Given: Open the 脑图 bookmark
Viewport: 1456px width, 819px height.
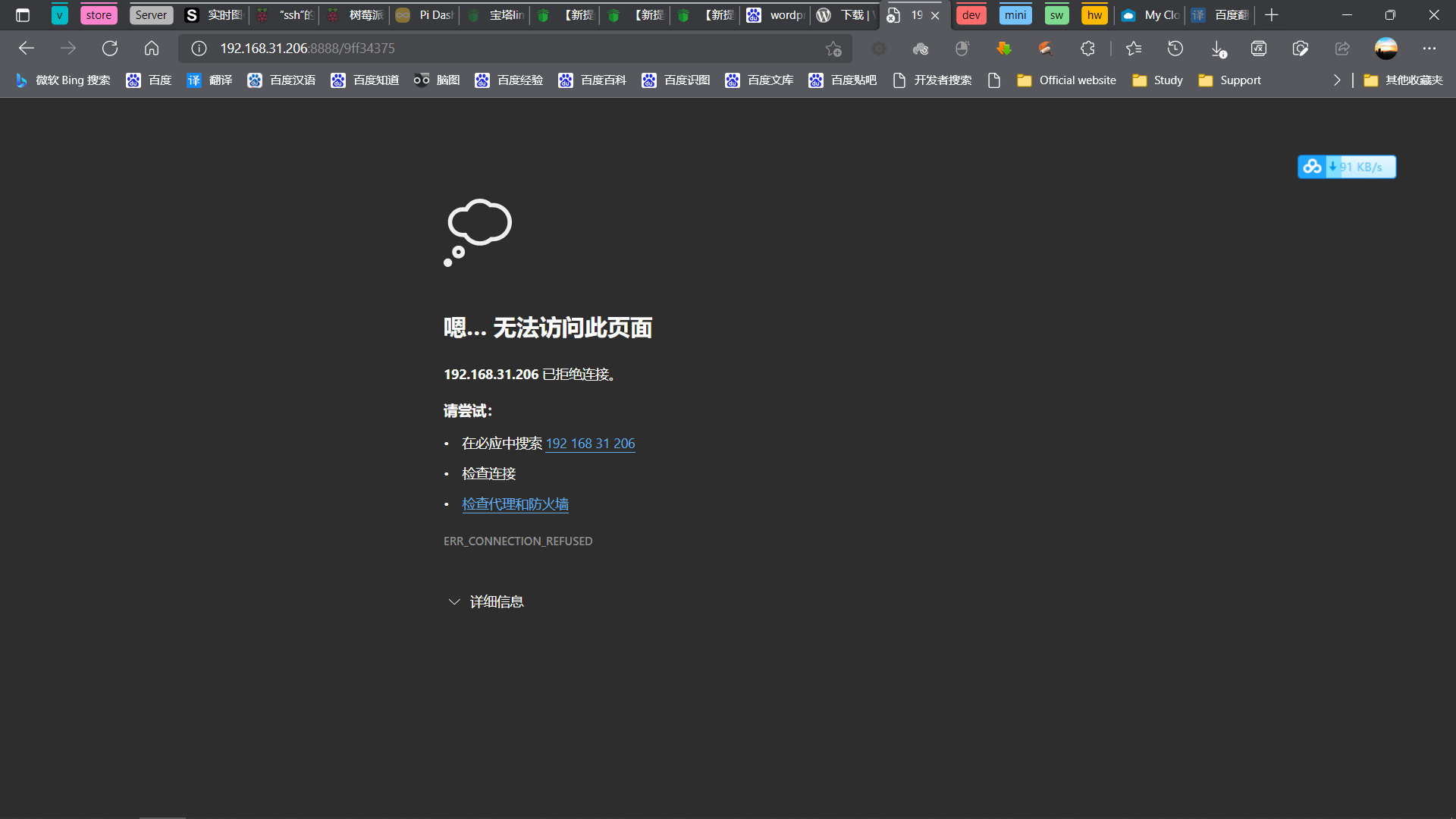Looking at the screenshot, I should 437,80.
